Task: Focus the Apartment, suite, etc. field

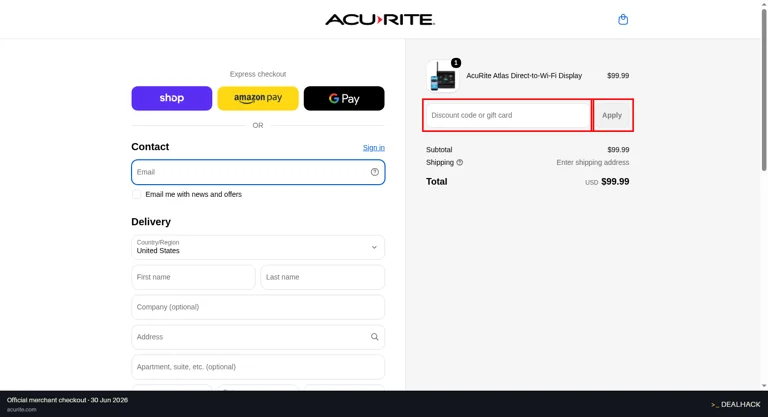Action: [x=258, y=367]
